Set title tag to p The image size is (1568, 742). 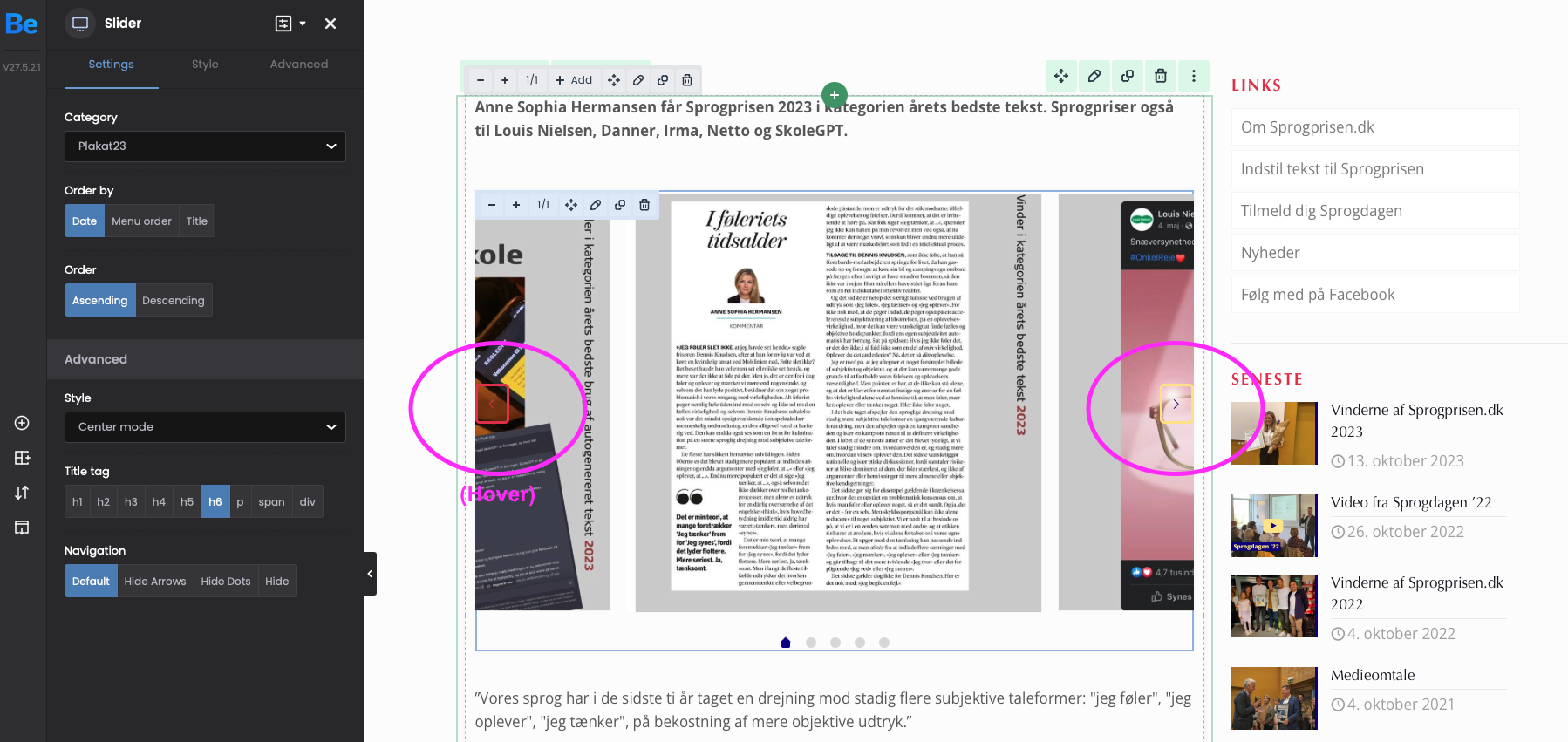tap(240, 502)
